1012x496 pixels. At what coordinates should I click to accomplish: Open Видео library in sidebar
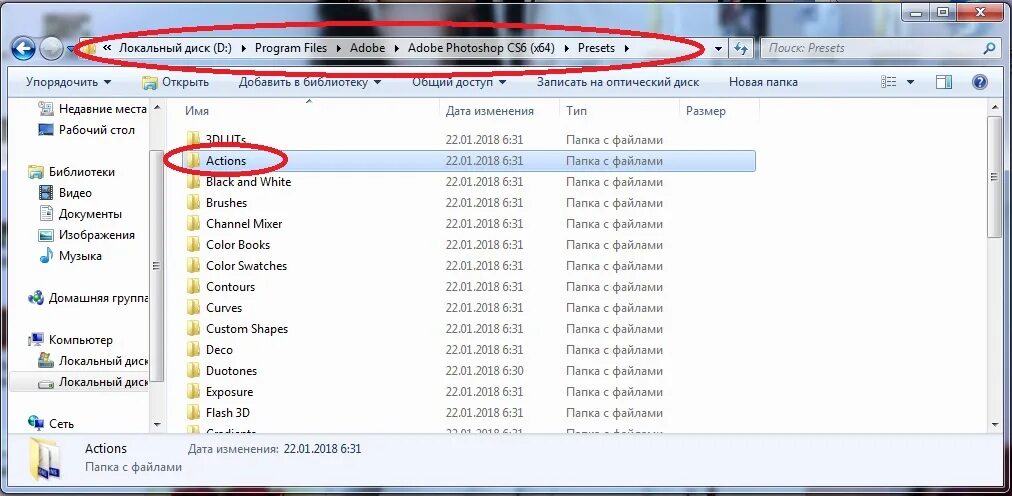(65, 193)
